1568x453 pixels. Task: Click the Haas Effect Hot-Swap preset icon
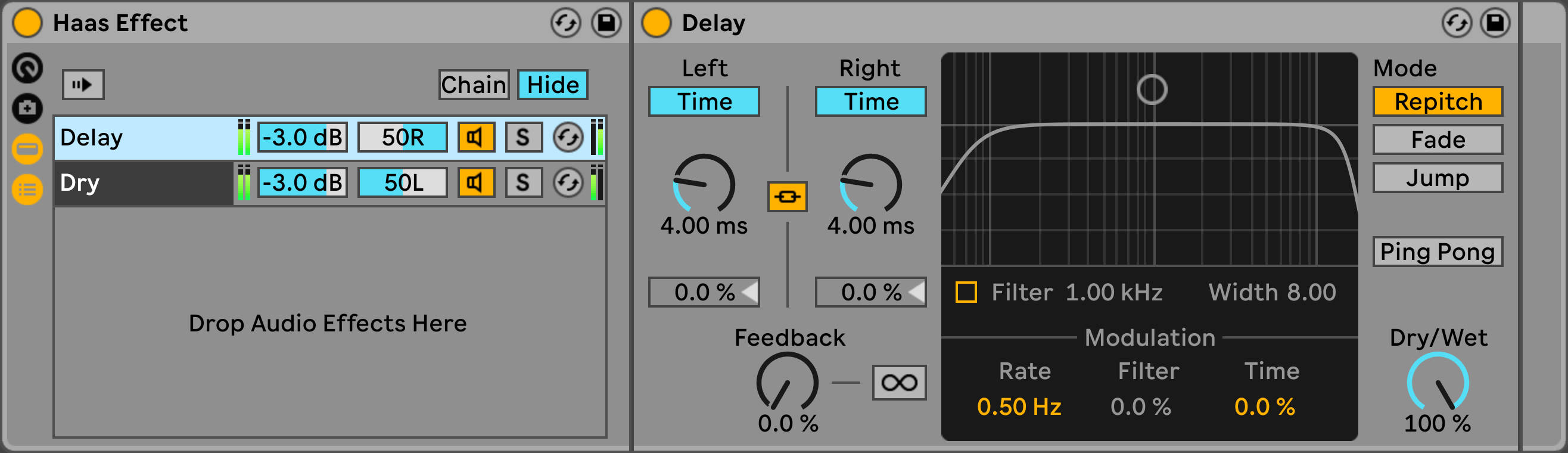(565, 23)
